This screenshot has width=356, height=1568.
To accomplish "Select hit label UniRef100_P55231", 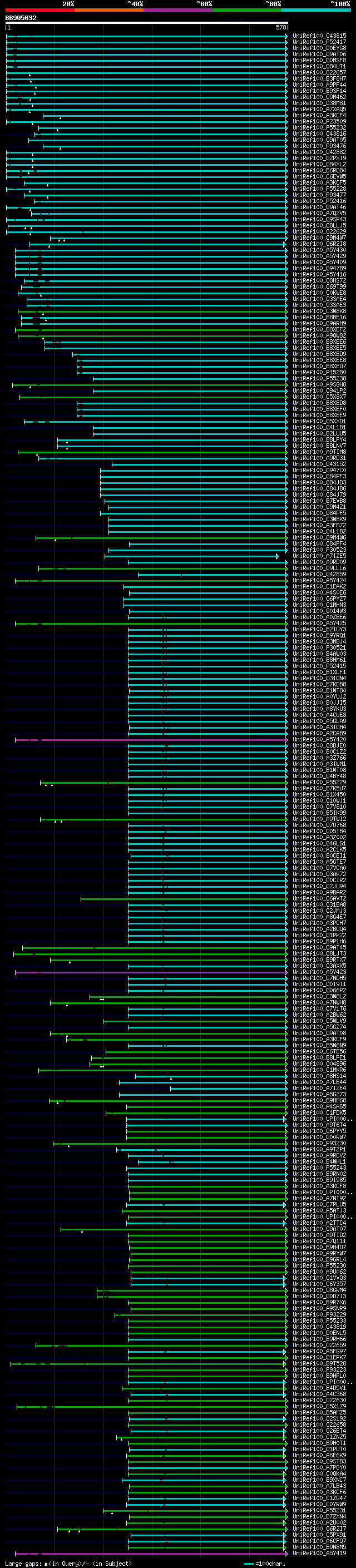I will 319,1510.
